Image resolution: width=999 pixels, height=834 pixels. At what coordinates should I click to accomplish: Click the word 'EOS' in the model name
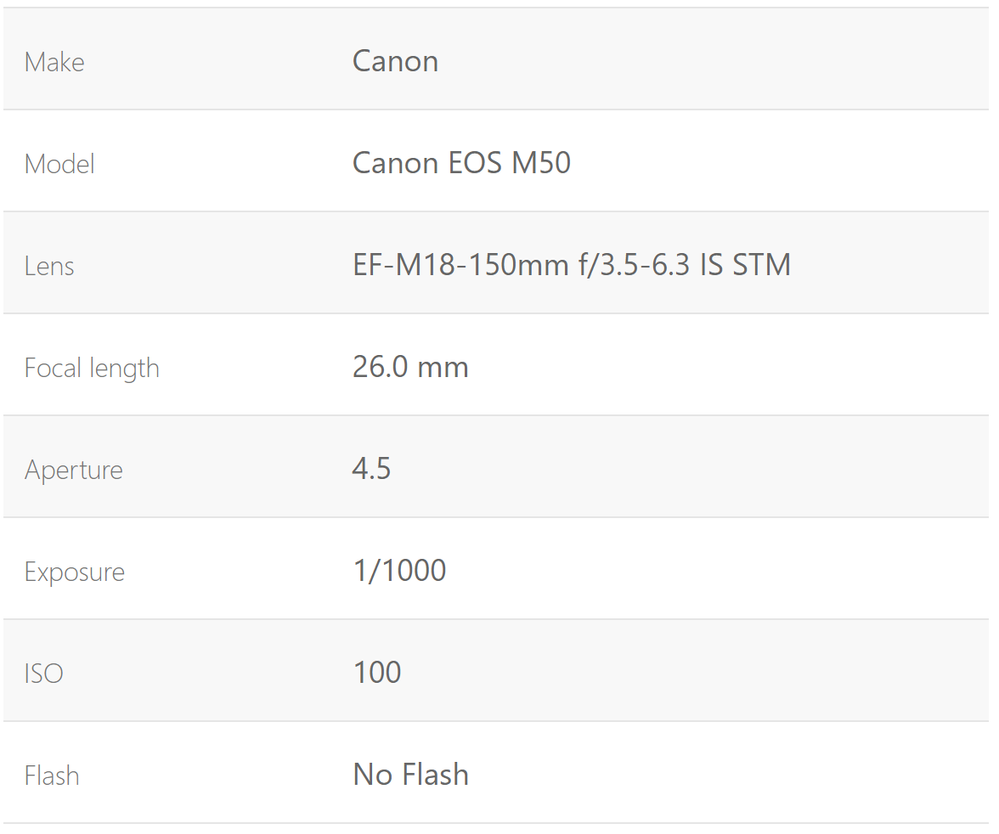point(475,163)
